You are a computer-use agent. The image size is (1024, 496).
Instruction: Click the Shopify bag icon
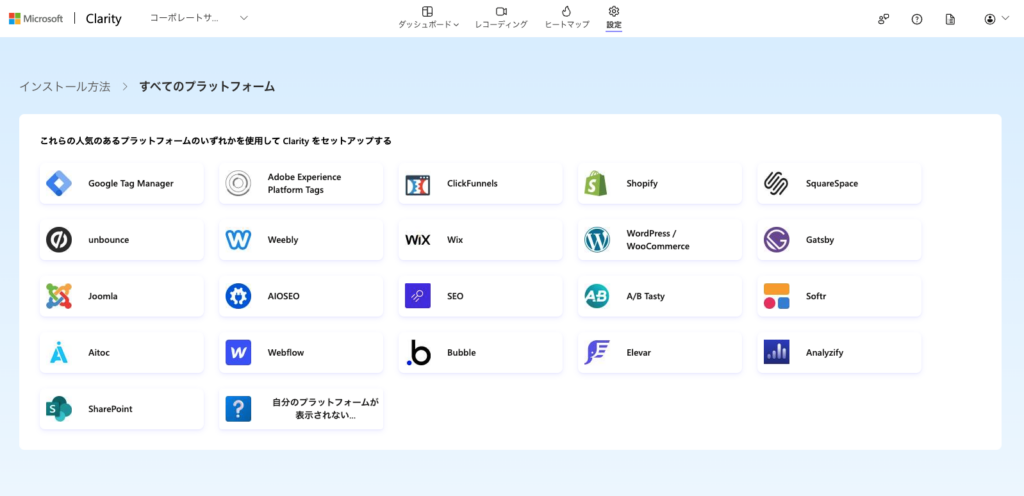596,183
